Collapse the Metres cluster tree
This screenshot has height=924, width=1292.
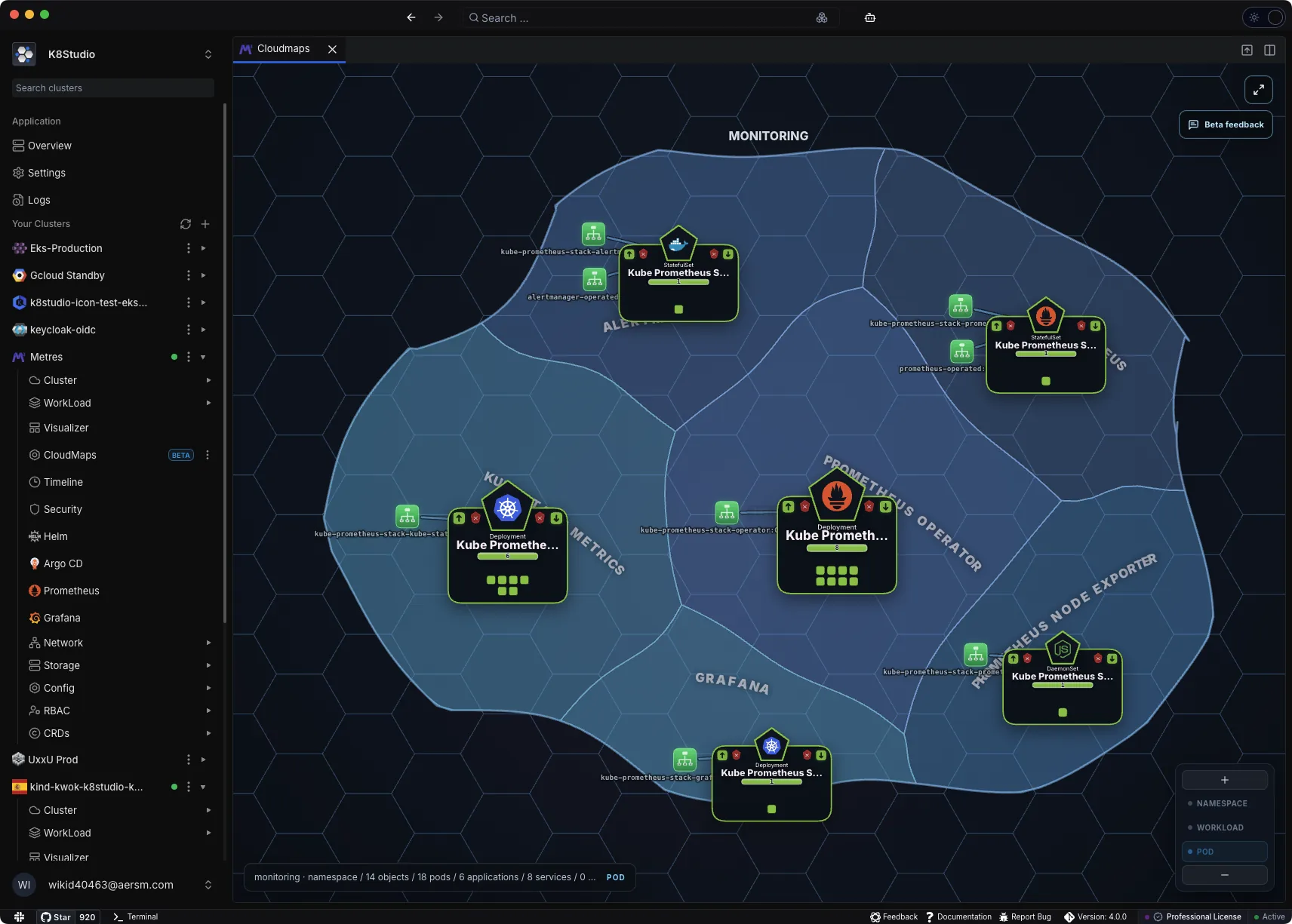pos(203,357)
